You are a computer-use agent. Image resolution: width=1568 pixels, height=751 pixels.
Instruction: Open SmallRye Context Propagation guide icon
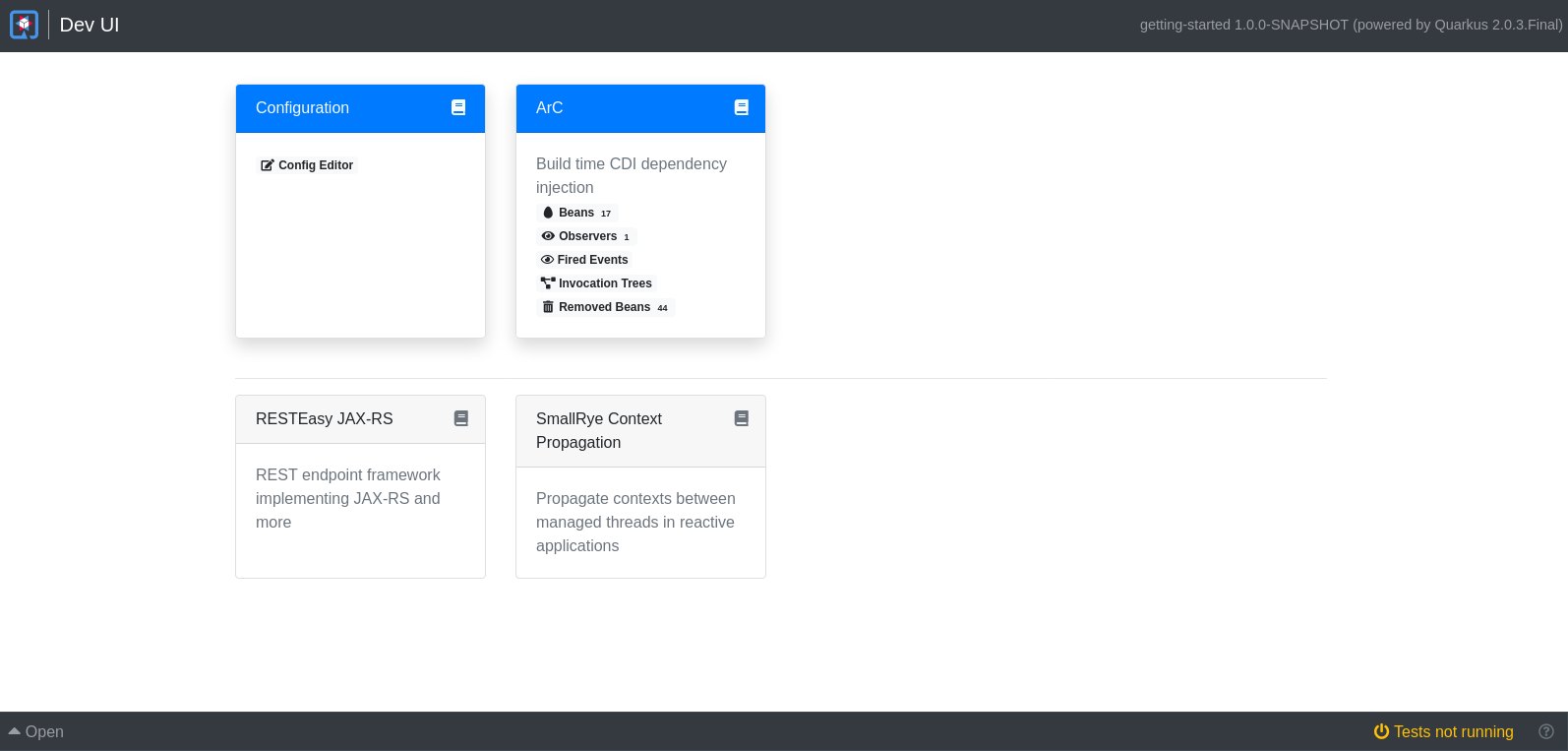(742, 418)
